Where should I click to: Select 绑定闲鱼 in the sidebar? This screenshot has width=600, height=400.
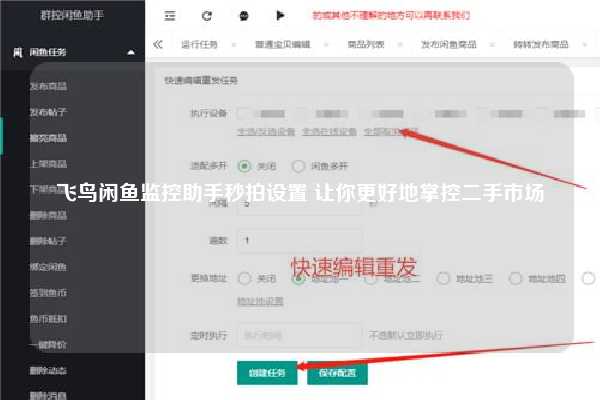pyautogui.click(x=49, y=267)
